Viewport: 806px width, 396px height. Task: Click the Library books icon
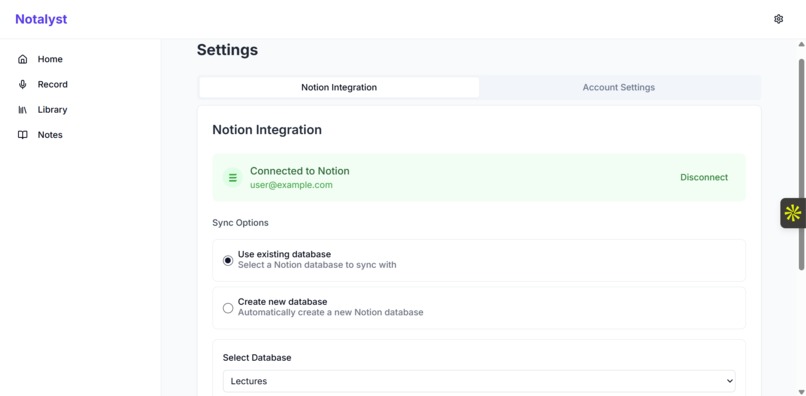[x=23, y=110]
